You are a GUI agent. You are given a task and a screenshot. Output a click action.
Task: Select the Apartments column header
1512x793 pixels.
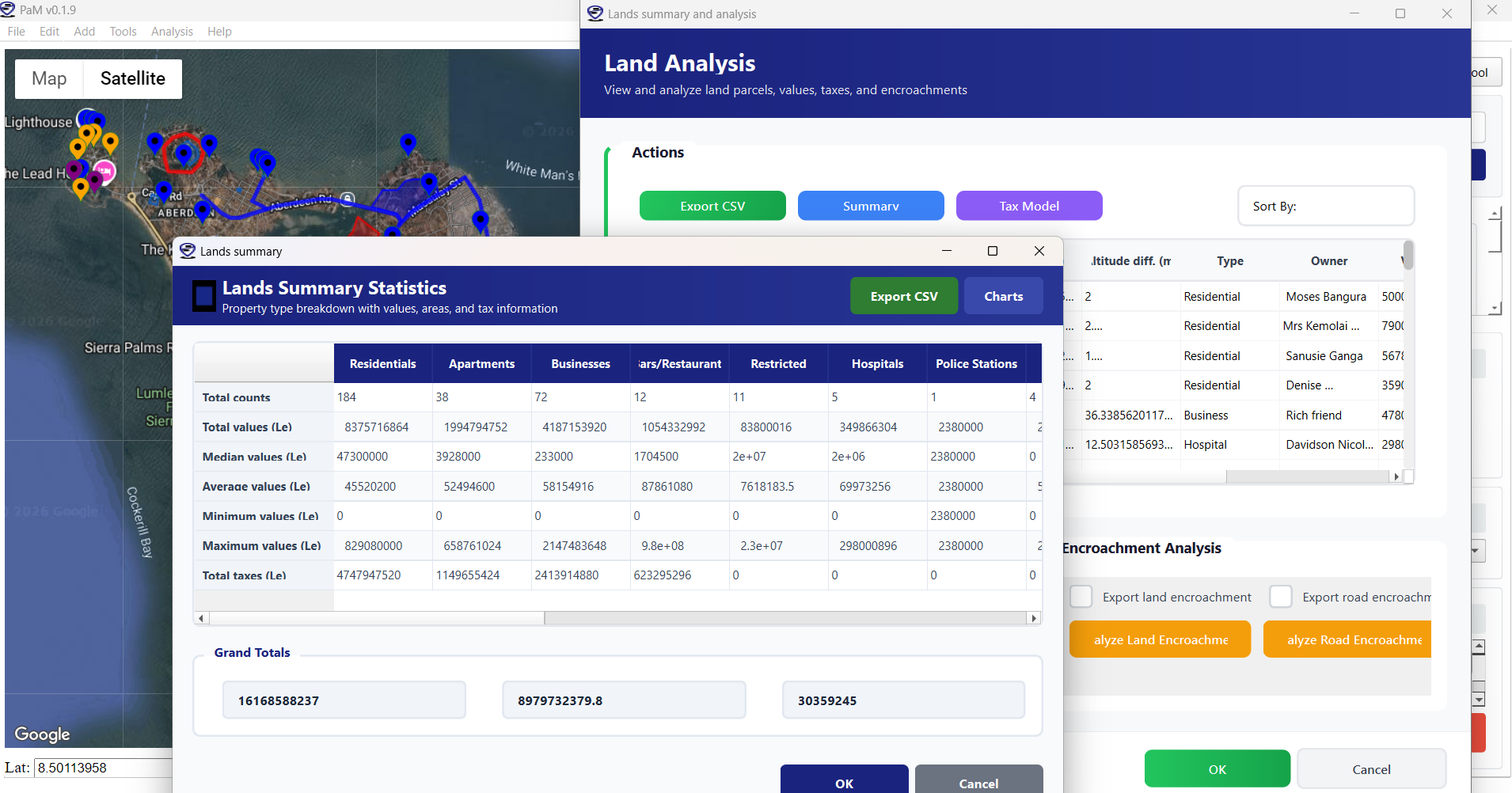[481, 363]
